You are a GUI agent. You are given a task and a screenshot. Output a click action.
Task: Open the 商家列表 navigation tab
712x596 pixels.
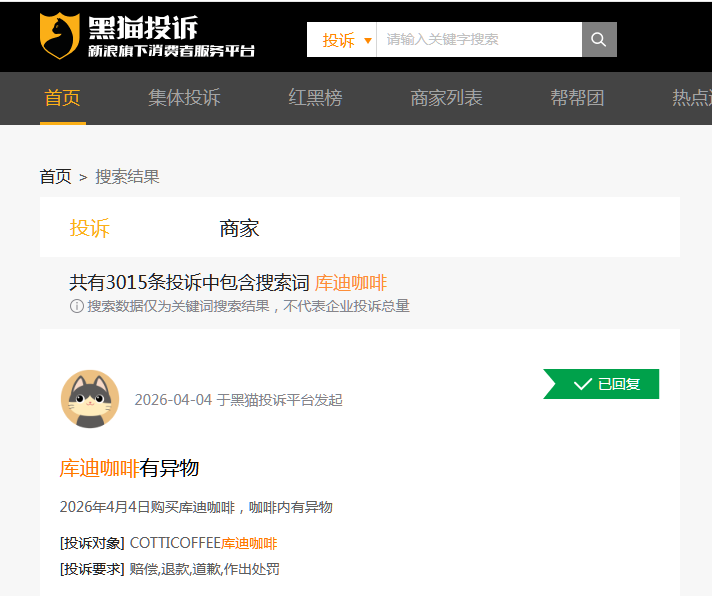(x=446, y=98)
